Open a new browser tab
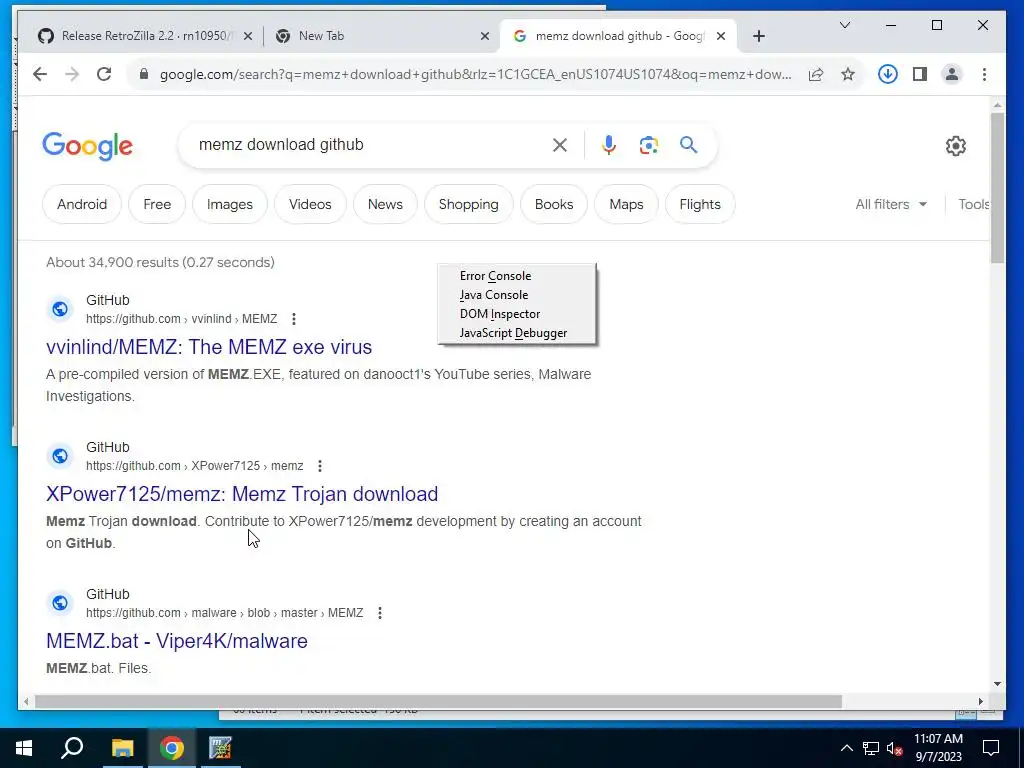This screenshot has width=1024, height=768. [x=758, y=36]
